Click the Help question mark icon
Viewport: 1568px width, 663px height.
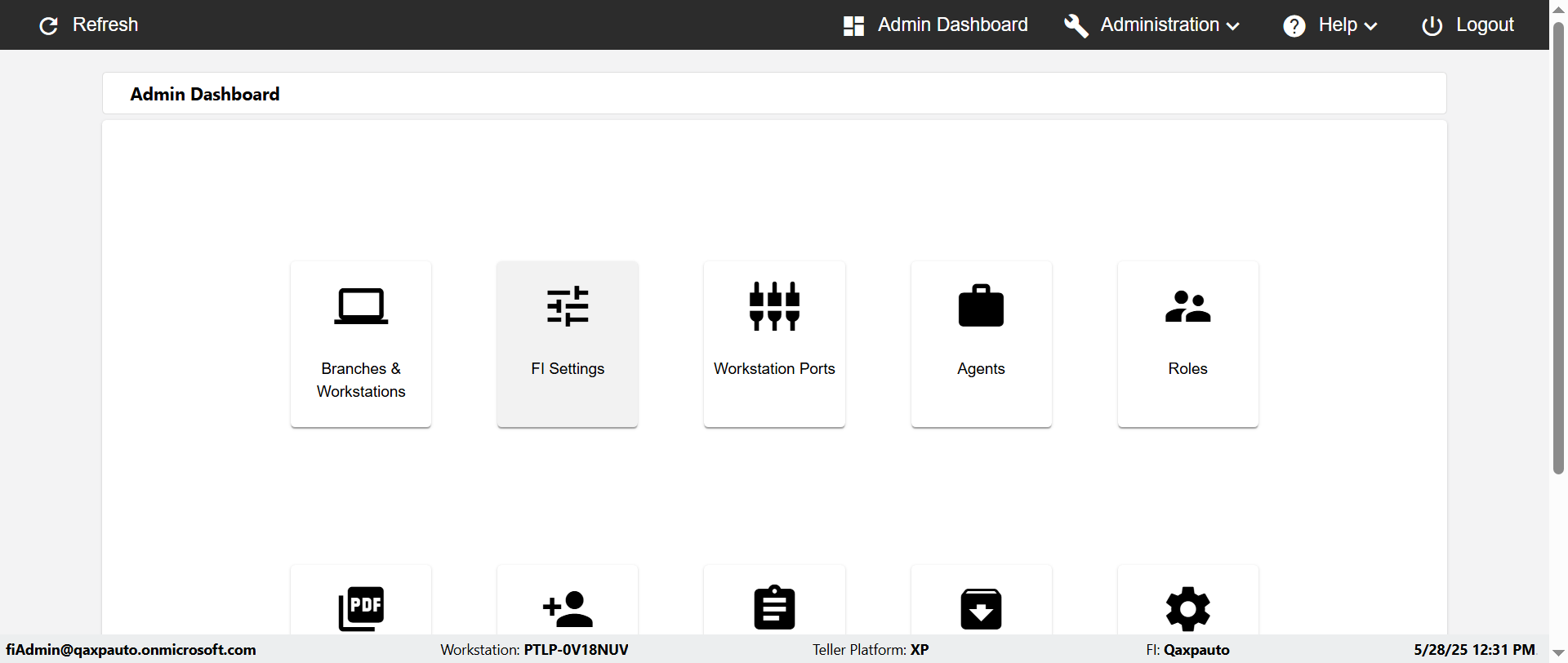[1294, 26]
